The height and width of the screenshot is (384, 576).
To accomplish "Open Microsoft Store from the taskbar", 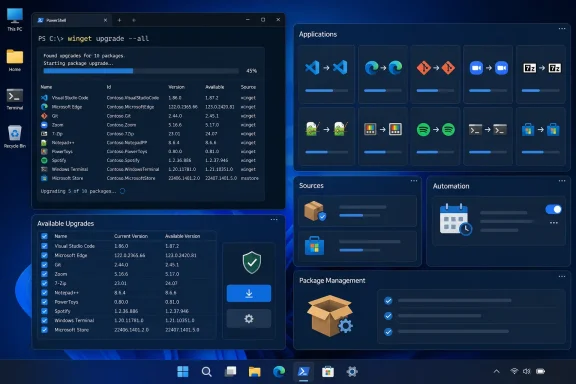I will point(328,372).
